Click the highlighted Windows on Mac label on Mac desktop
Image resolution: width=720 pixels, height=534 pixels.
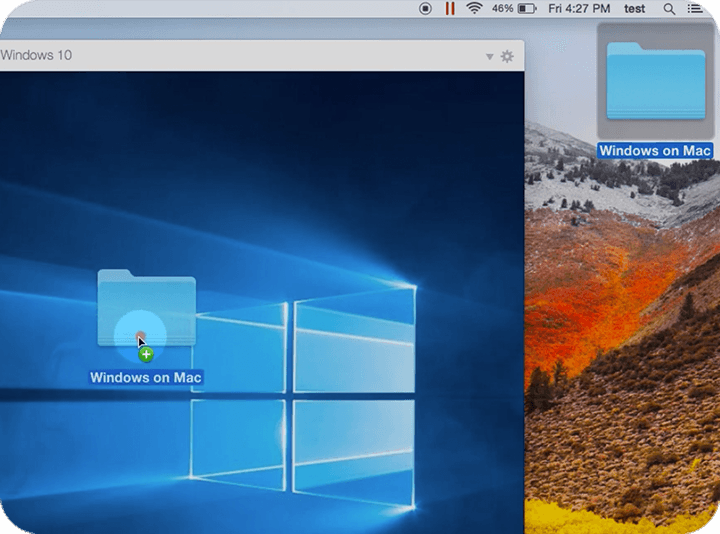pyautogui.click(x=655, y=151)
